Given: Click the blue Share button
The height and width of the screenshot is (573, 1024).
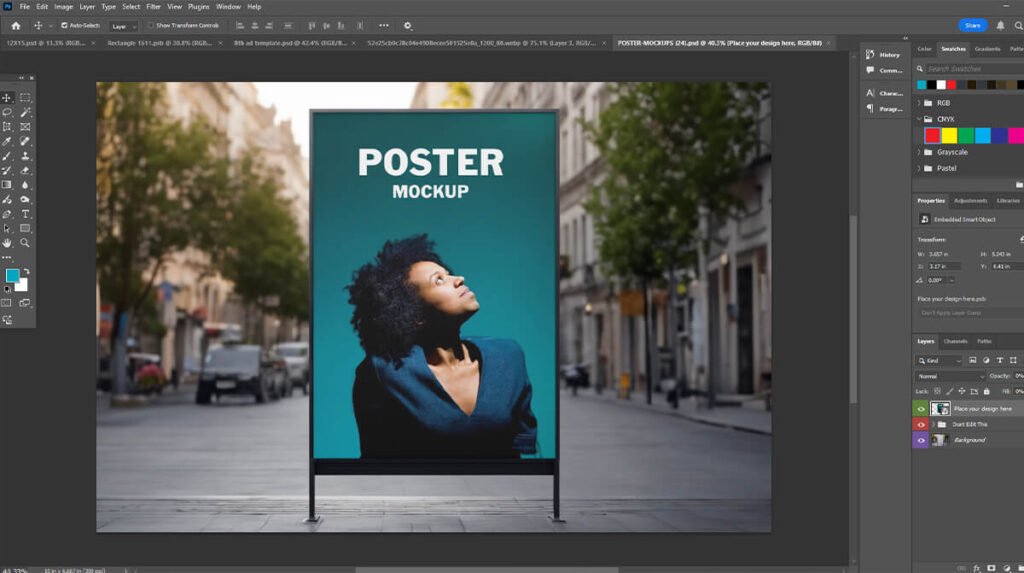Looking at the screenshot, I should click(x=972, y=25).
